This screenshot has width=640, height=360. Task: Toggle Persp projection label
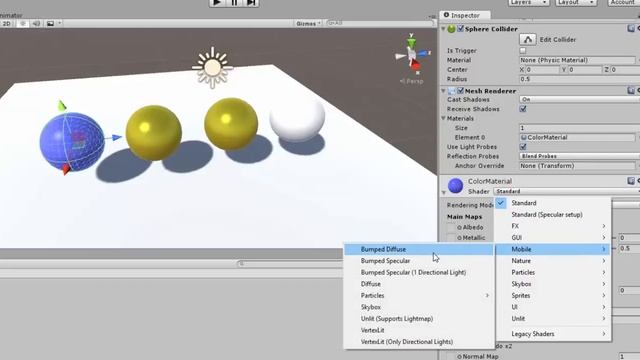click(411, 81)
